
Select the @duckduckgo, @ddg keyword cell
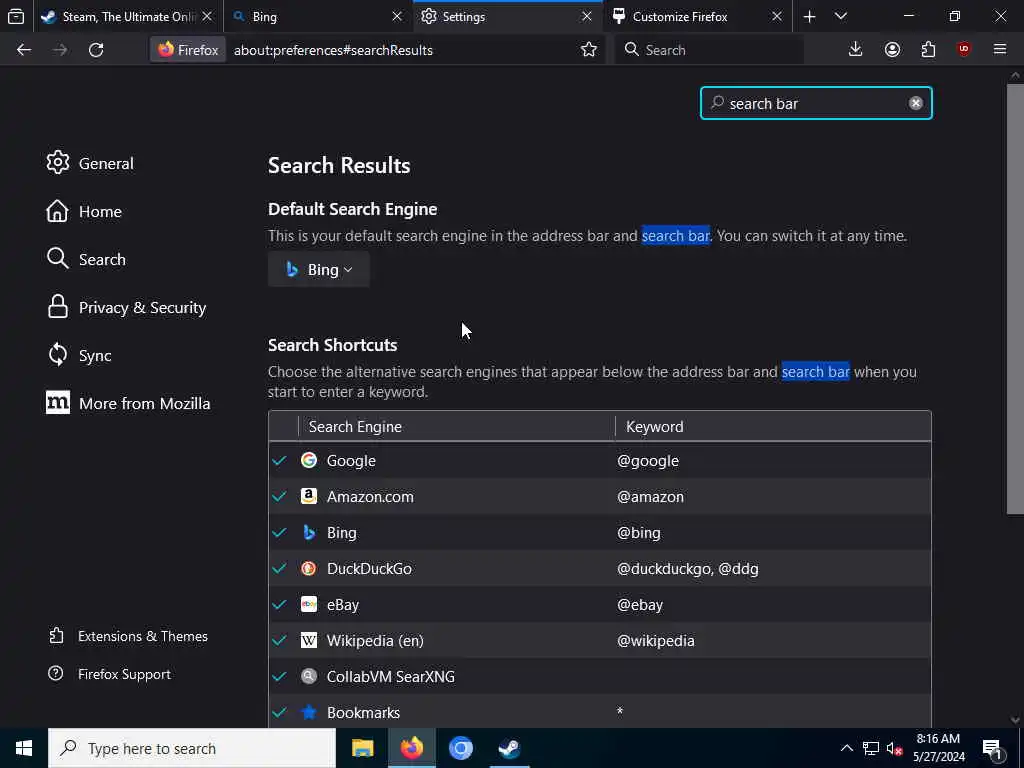688,569
